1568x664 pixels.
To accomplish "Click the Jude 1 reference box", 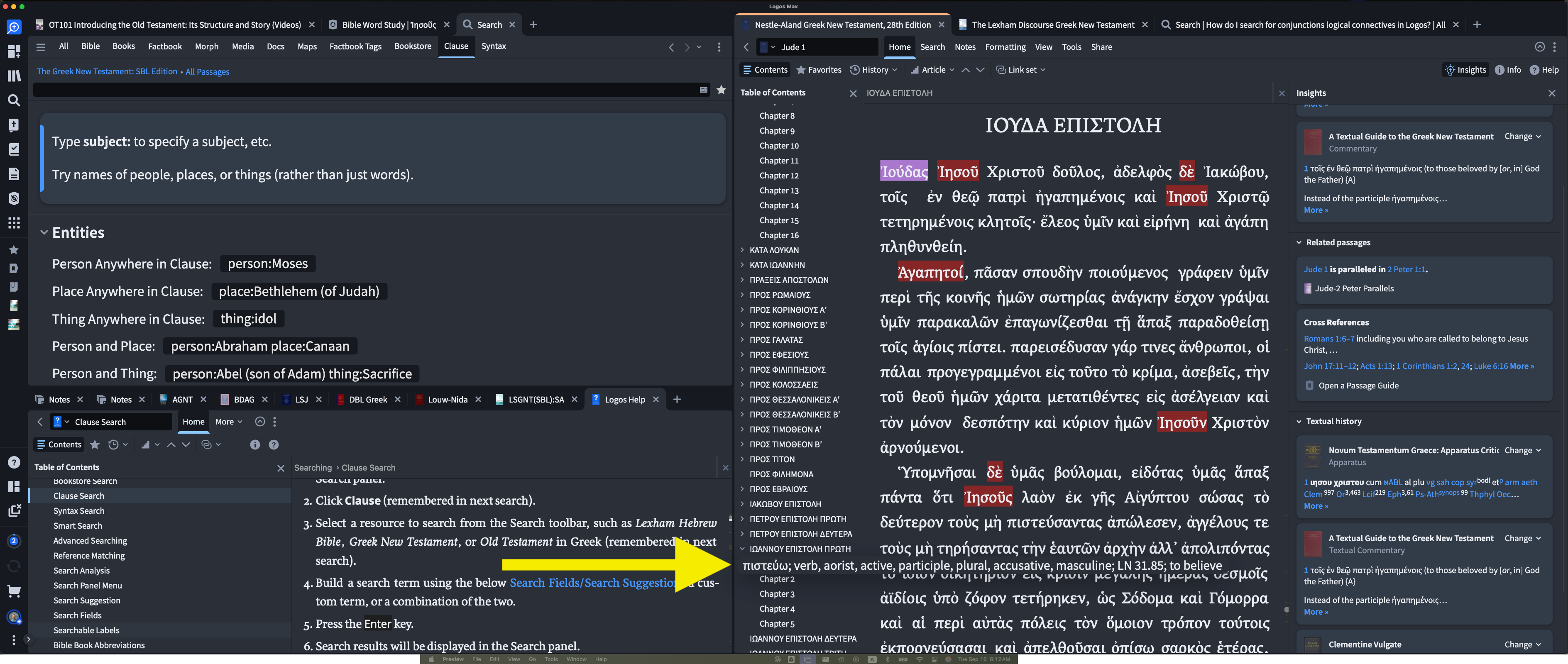I will point(817,47).
